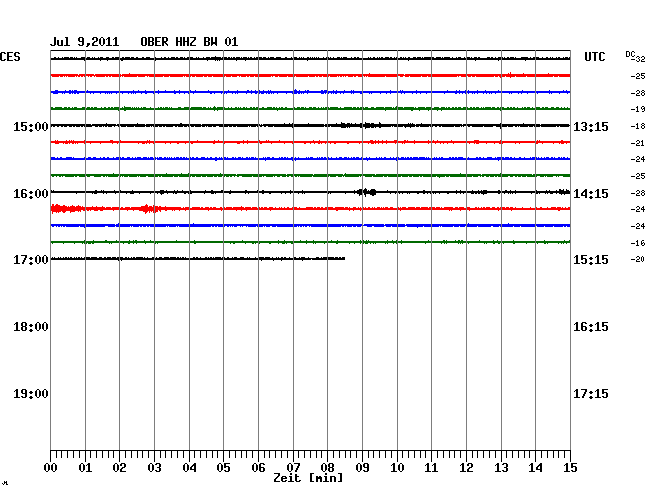650x494 pixels.
Task: Select the 16:00 local time label
Action: point(31,194)
